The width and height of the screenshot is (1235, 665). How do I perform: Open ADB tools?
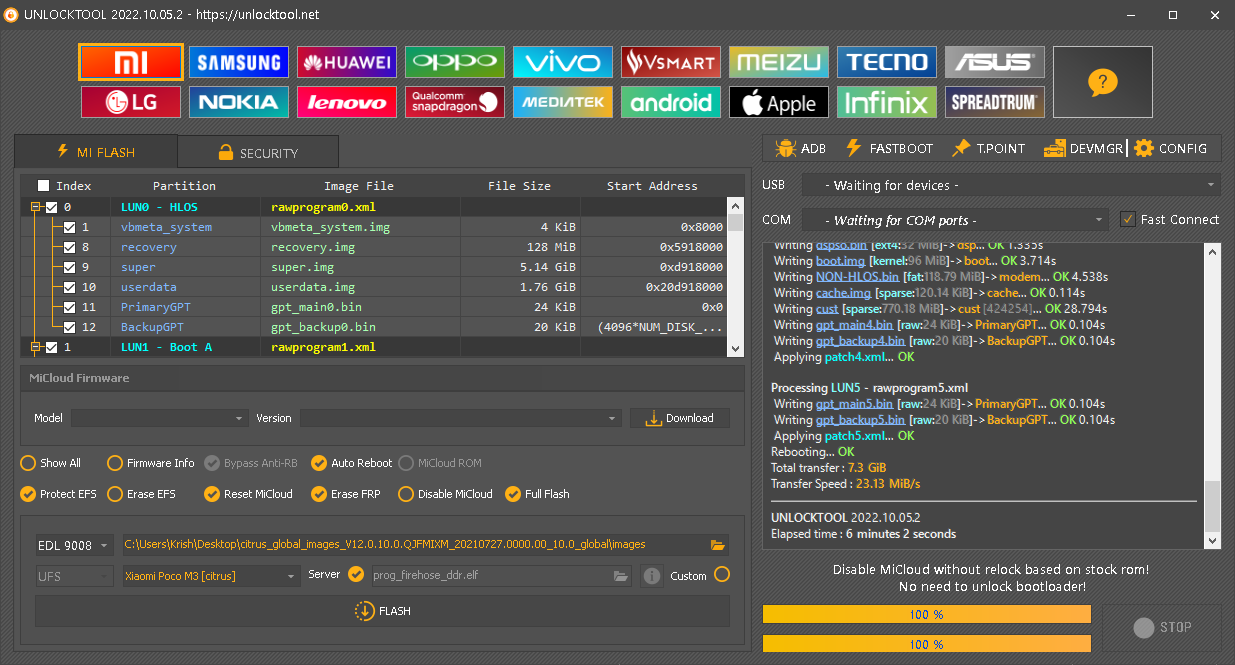pos(800,148)
